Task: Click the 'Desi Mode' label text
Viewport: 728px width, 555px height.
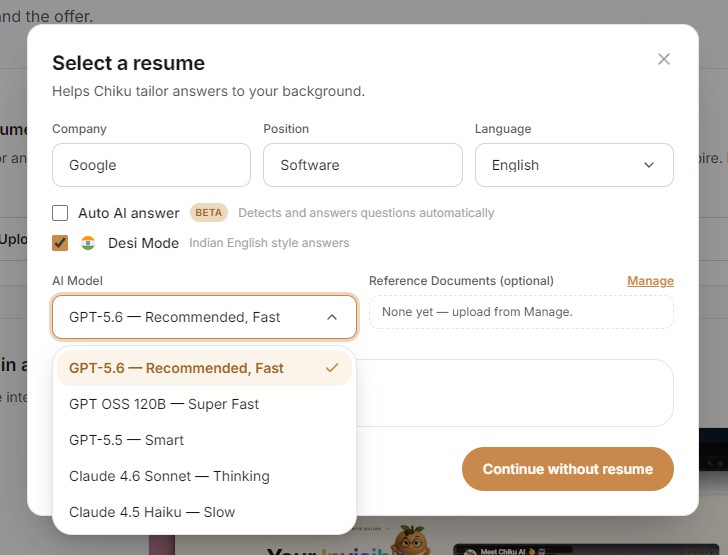Action: pos(143,243)
